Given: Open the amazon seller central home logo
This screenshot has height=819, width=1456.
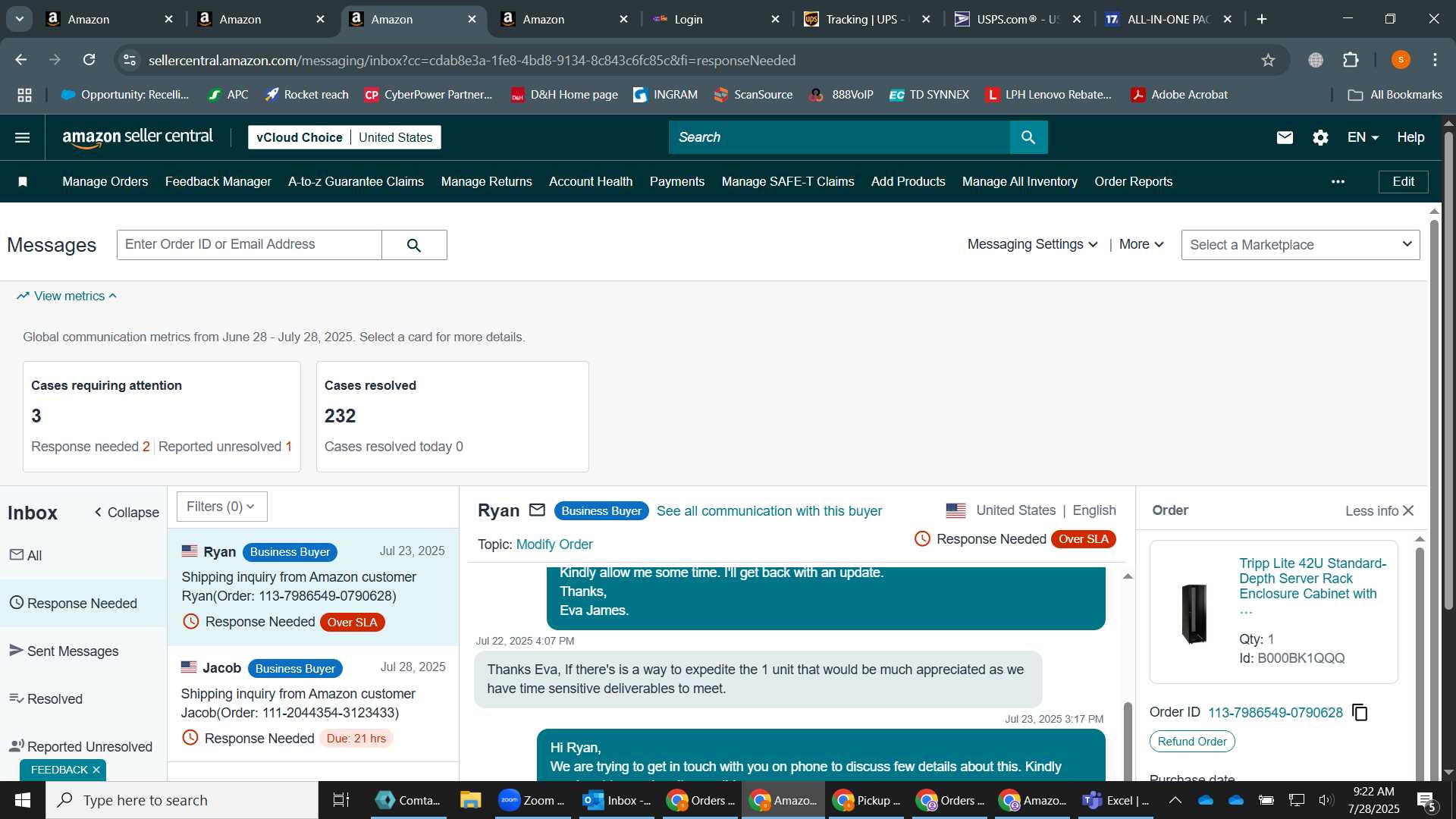Looking at the screenshot, I should 138,137.
